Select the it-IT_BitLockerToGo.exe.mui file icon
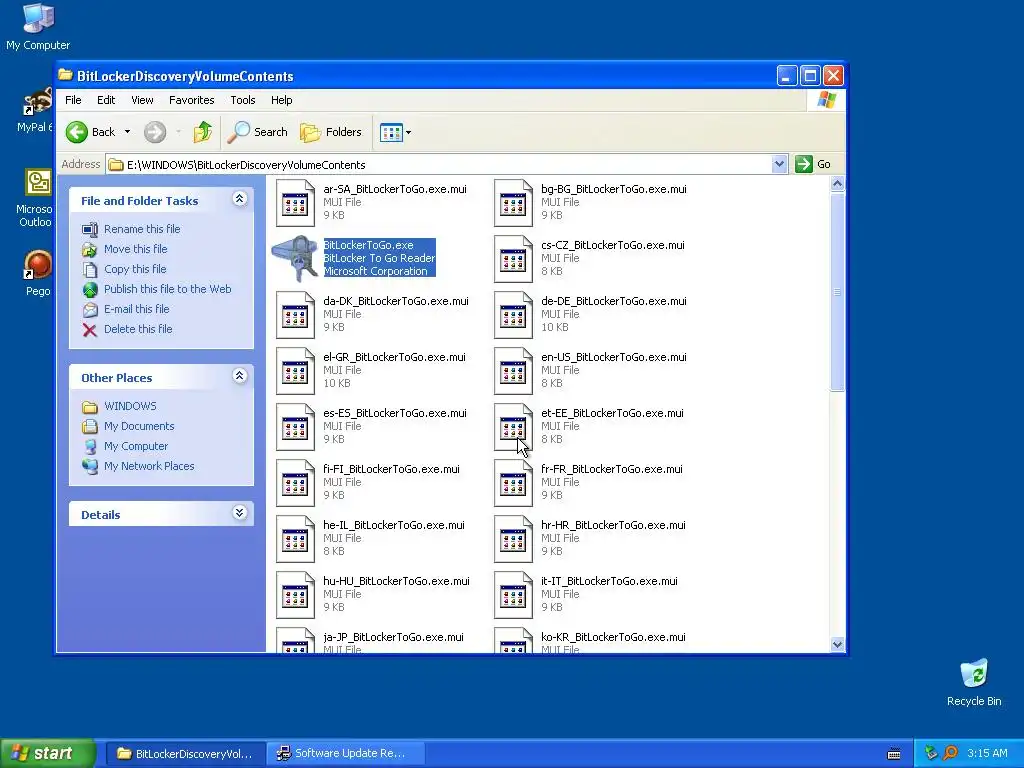This screenshot has height=768, width=1024. point(513,596)
